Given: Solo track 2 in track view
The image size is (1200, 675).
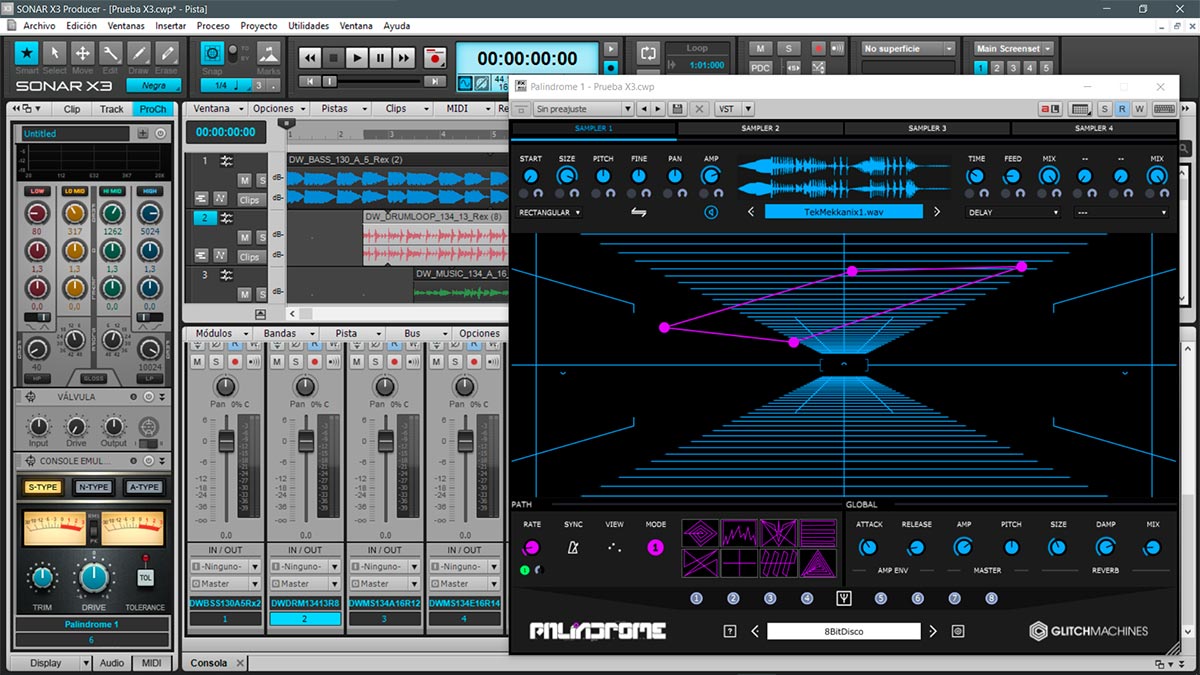Looking at the screenshot, I should (262, 237).
